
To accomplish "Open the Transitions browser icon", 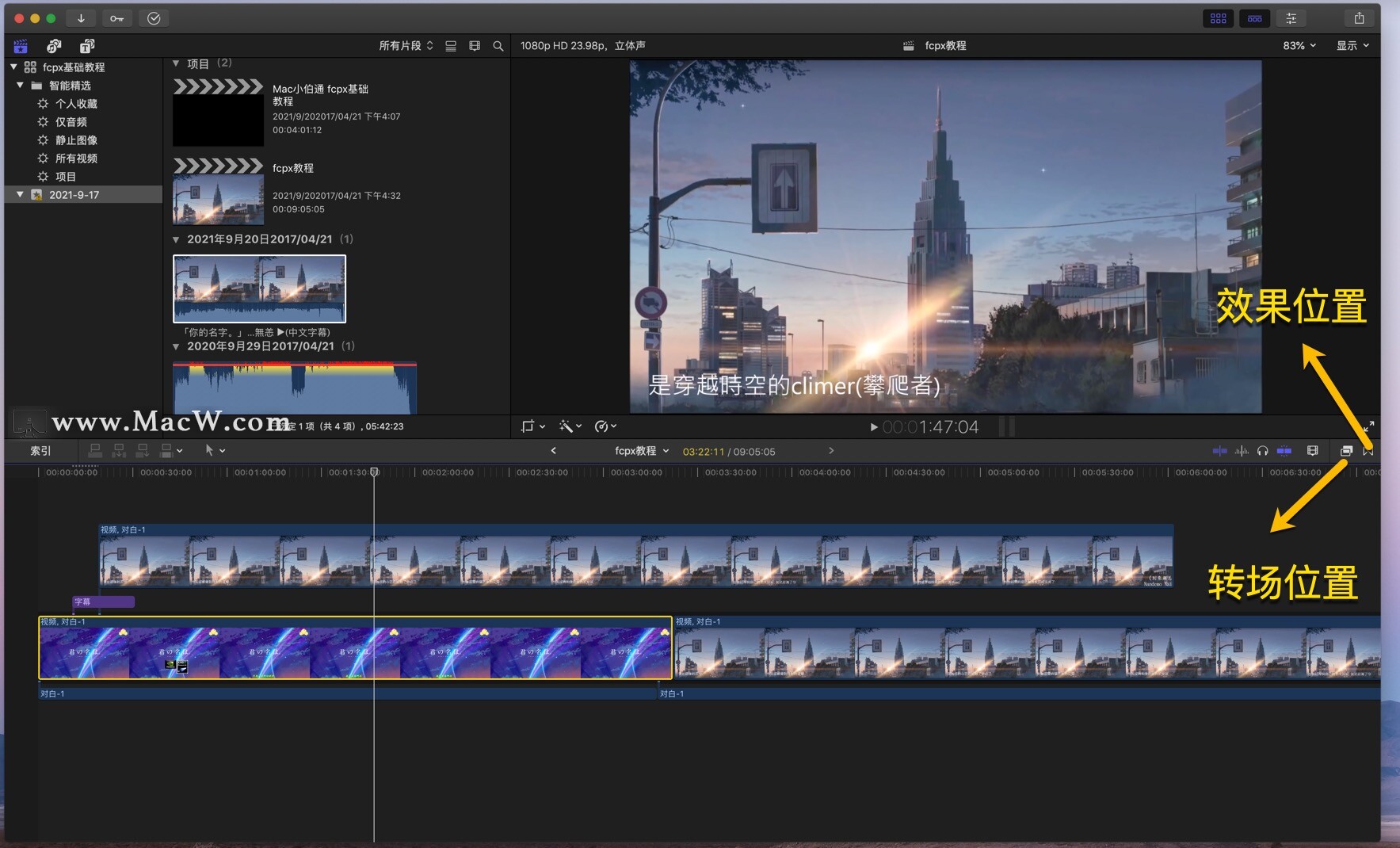I will (1368, 451).
